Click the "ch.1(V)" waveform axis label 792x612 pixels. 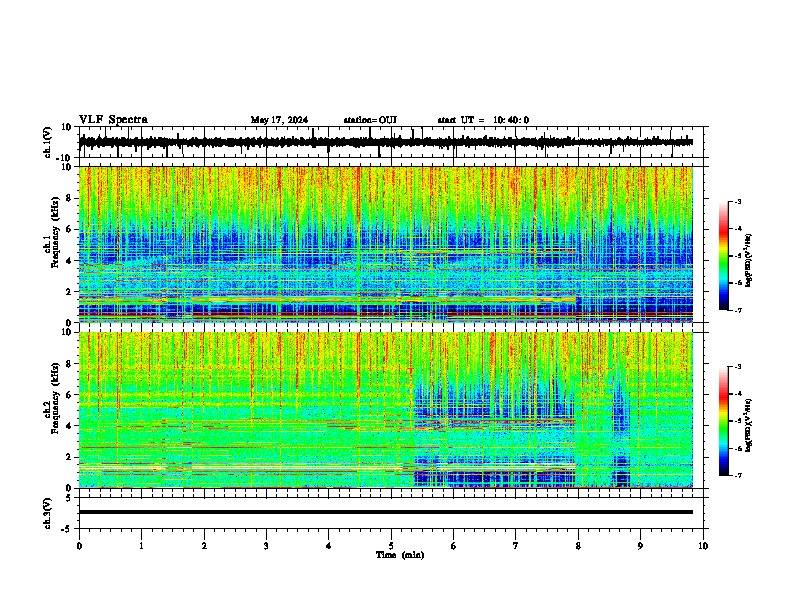click(48, 142)
